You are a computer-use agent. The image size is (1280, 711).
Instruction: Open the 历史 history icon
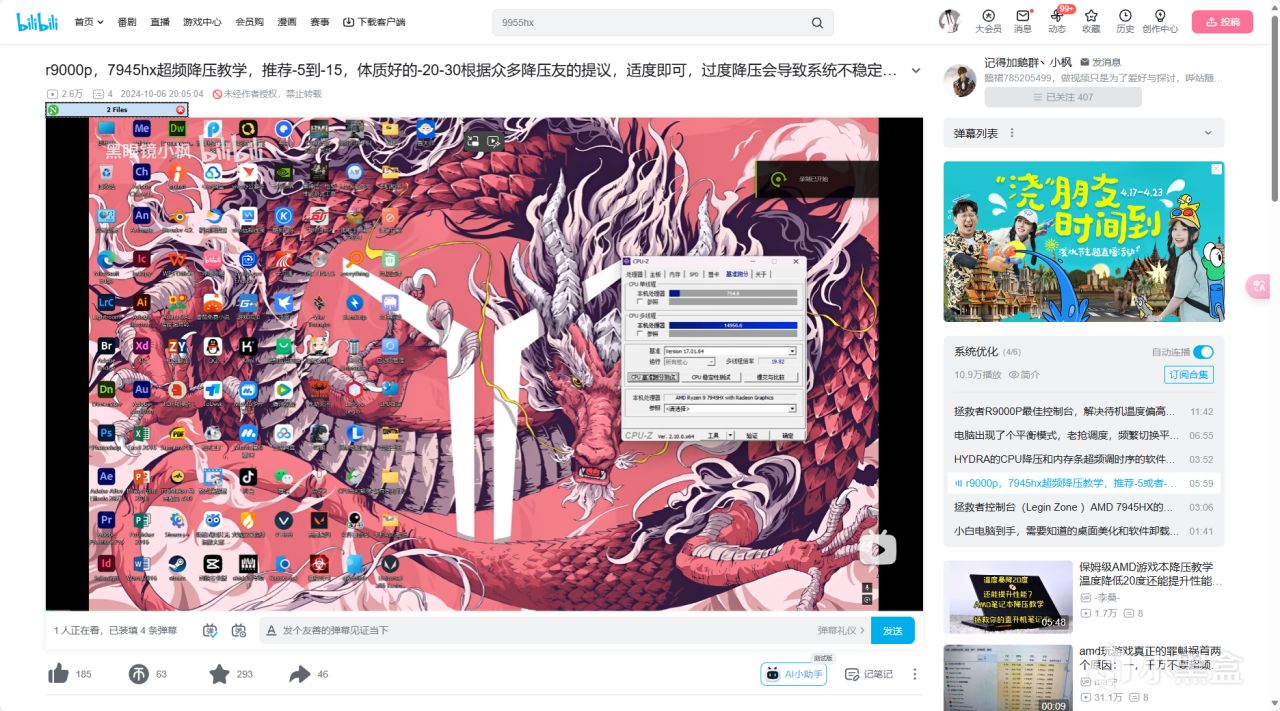pos(1125,21)
